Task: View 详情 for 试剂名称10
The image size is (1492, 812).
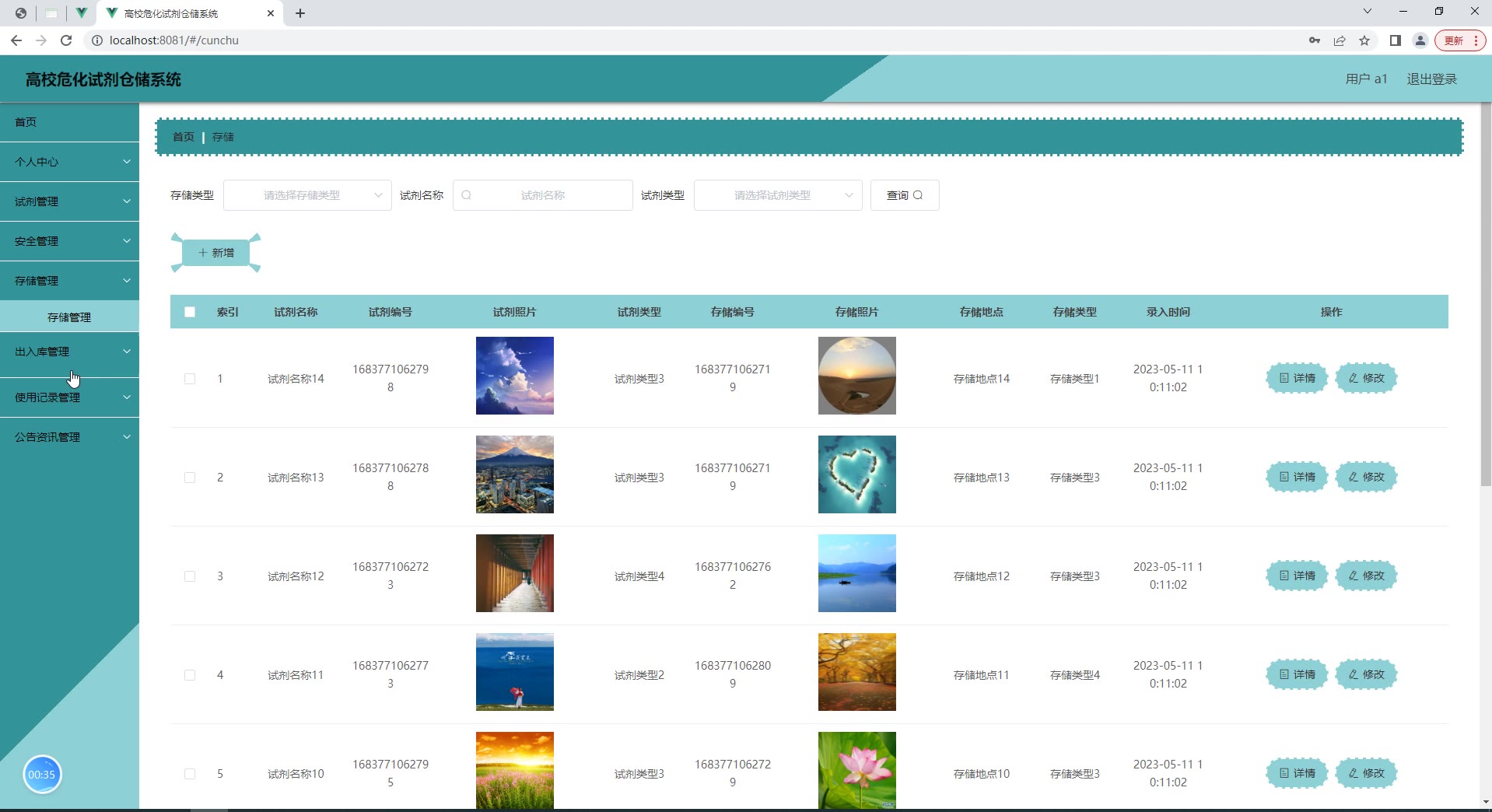Action: (1297, 773)
